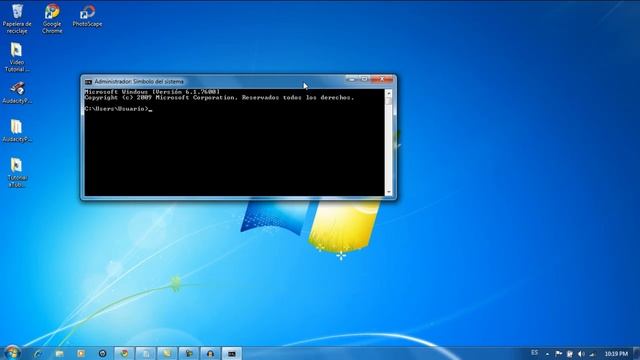The width and height of the screenshot is (640, 360).
Task: Maximize the Command Prompt window
Action: tap(364, 79)
